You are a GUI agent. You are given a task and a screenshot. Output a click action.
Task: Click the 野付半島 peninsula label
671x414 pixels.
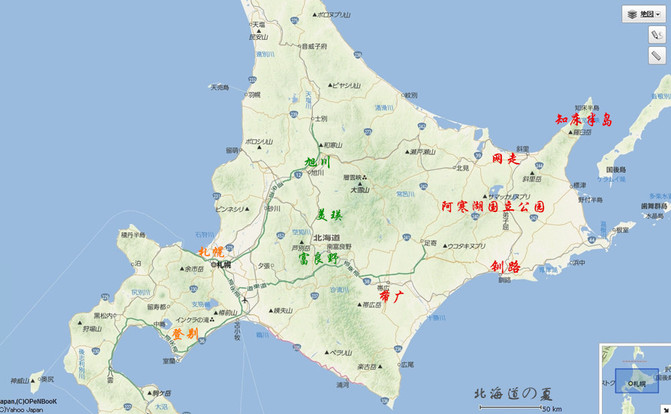tap(591, 200)
